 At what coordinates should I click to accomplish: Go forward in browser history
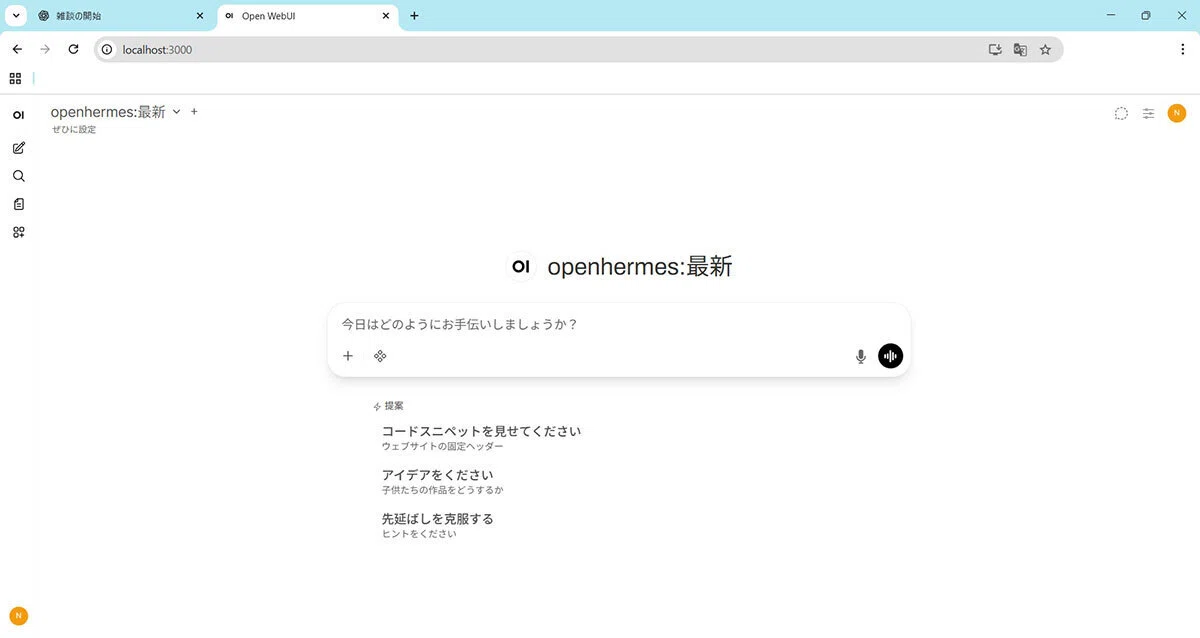(45, 49)
